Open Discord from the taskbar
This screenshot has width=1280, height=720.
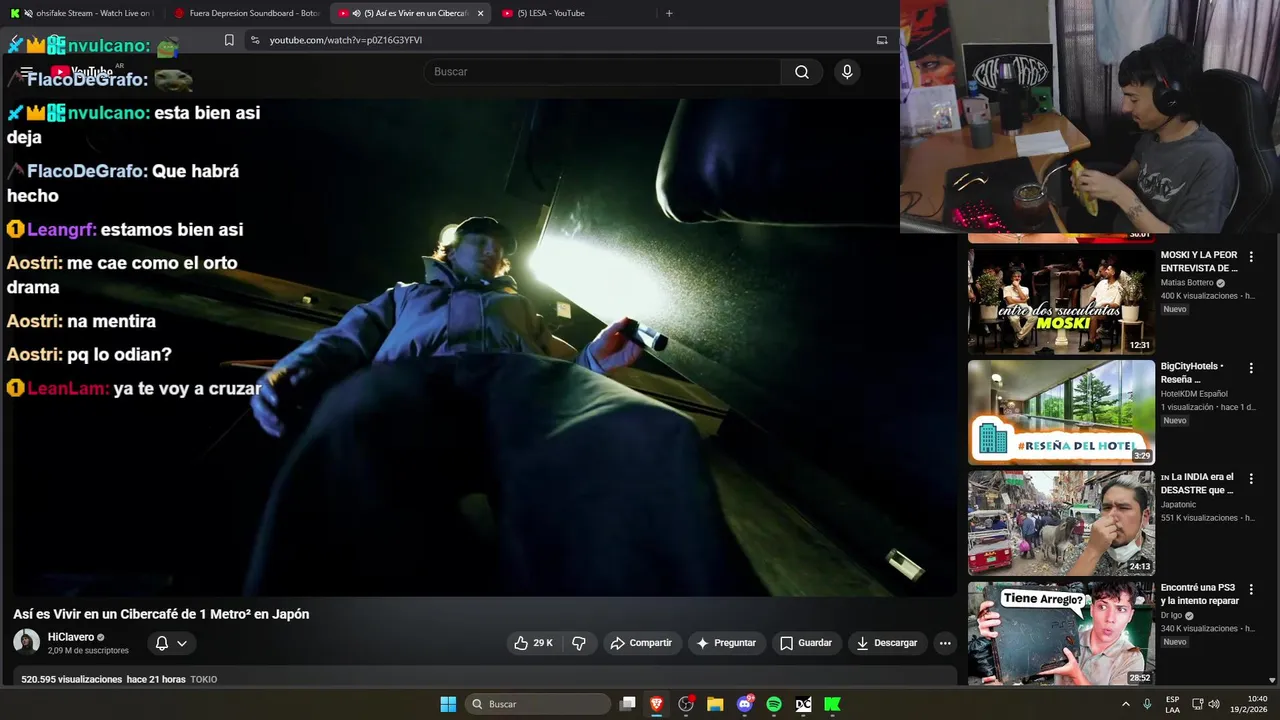[x=745, y=704]
